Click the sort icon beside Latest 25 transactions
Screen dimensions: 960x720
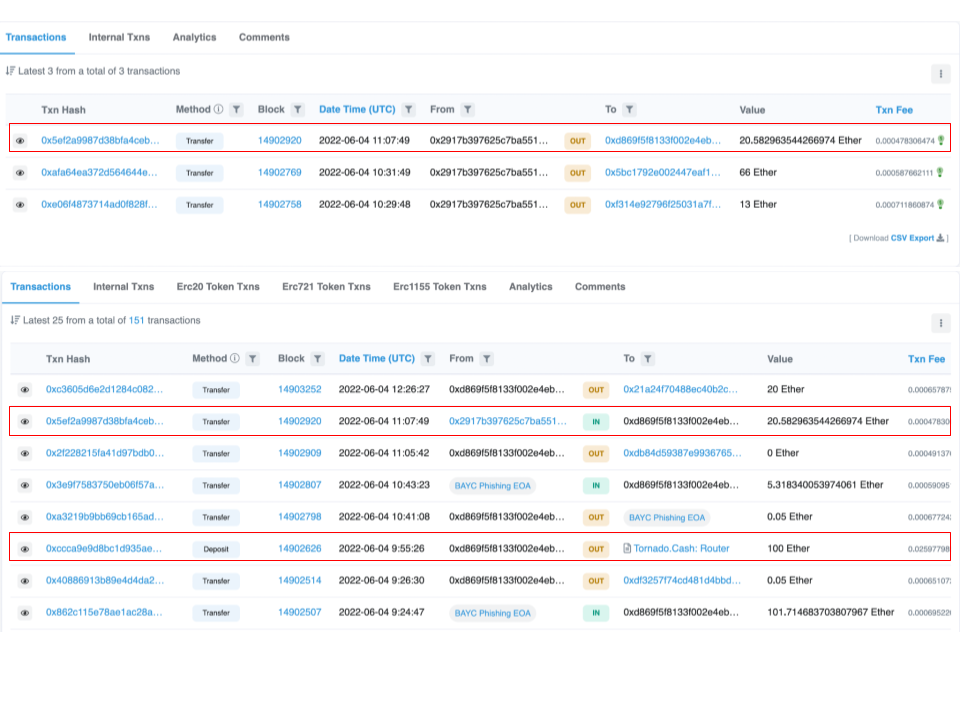(x=15, y=320)
